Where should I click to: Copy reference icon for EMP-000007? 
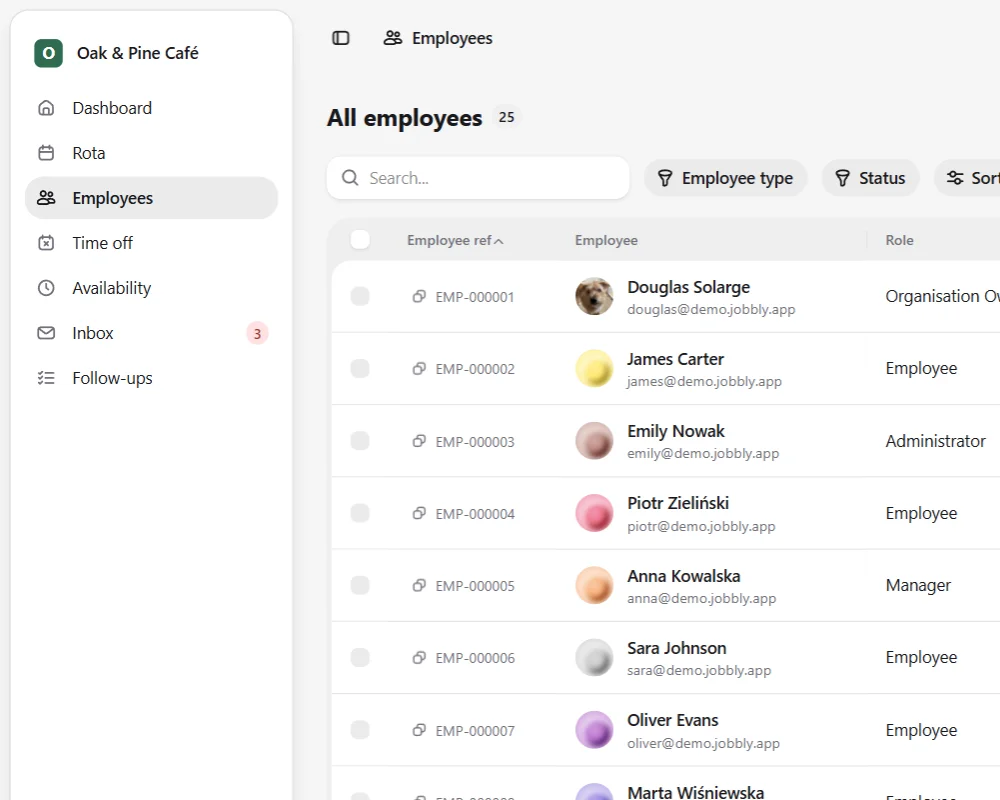[419, 730]
